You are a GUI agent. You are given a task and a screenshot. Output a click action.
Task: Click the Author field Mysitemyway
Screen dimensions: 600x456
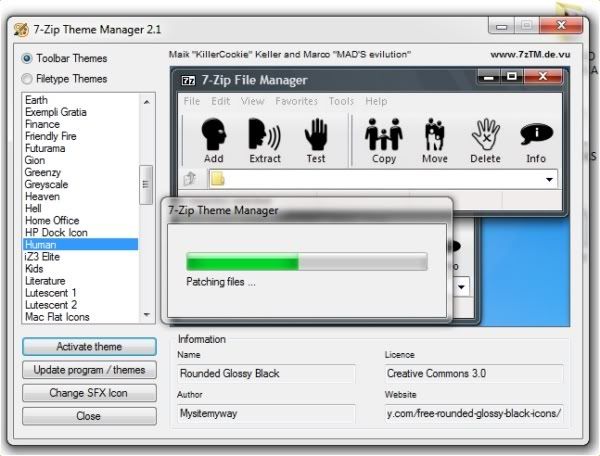(266, 414)
